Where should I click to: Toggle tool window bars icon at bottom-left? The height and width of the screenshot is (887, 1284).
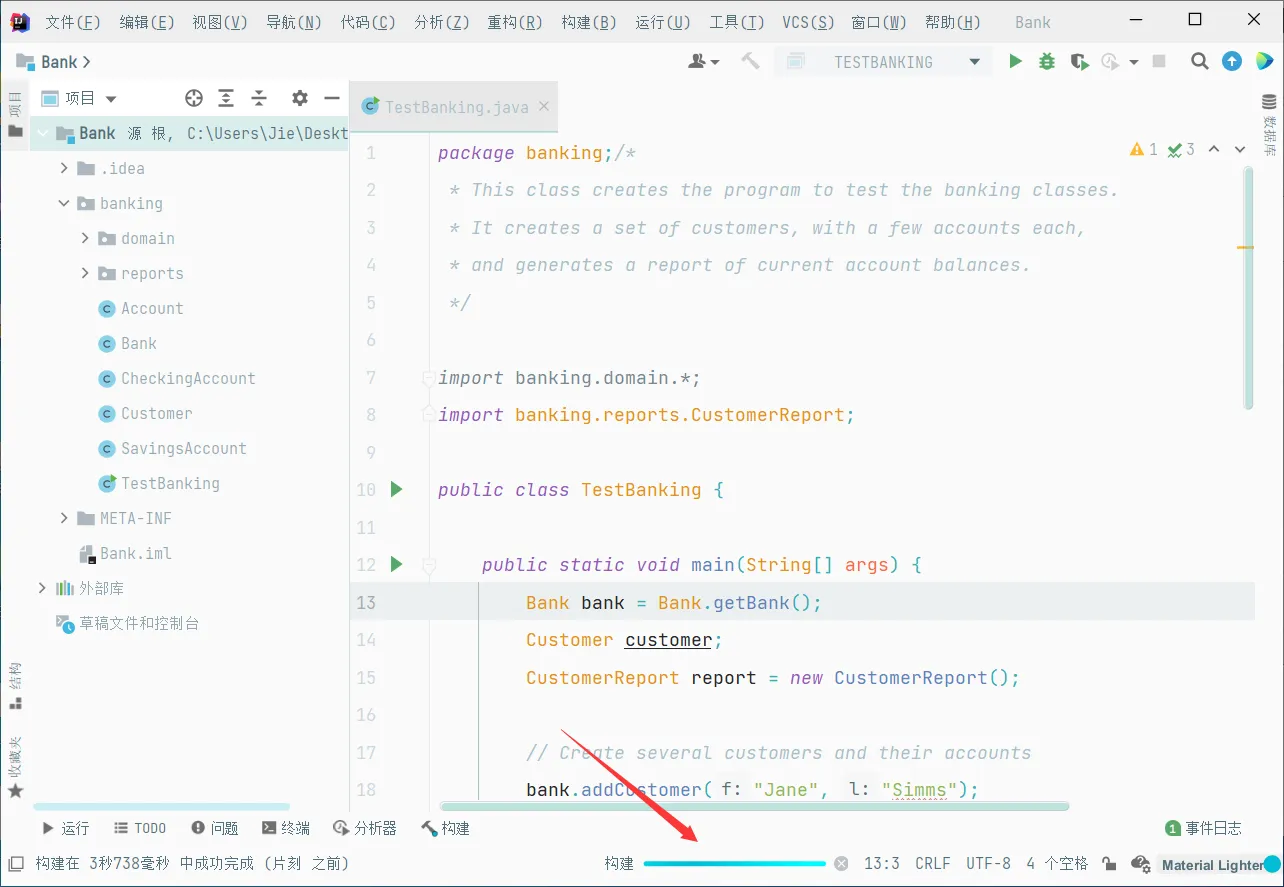point(15,863)
